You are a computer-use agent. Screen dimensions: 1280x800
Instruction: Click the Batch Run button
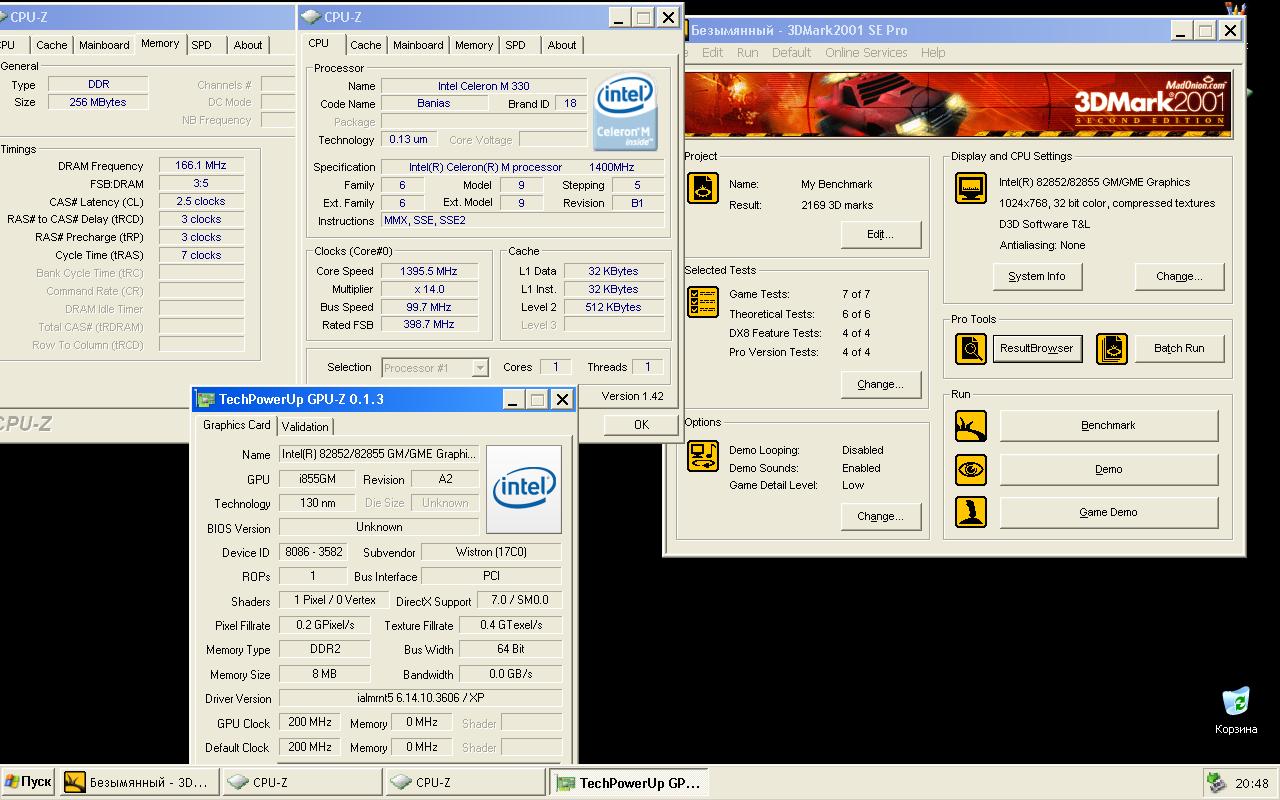(x=1179, y=348)
